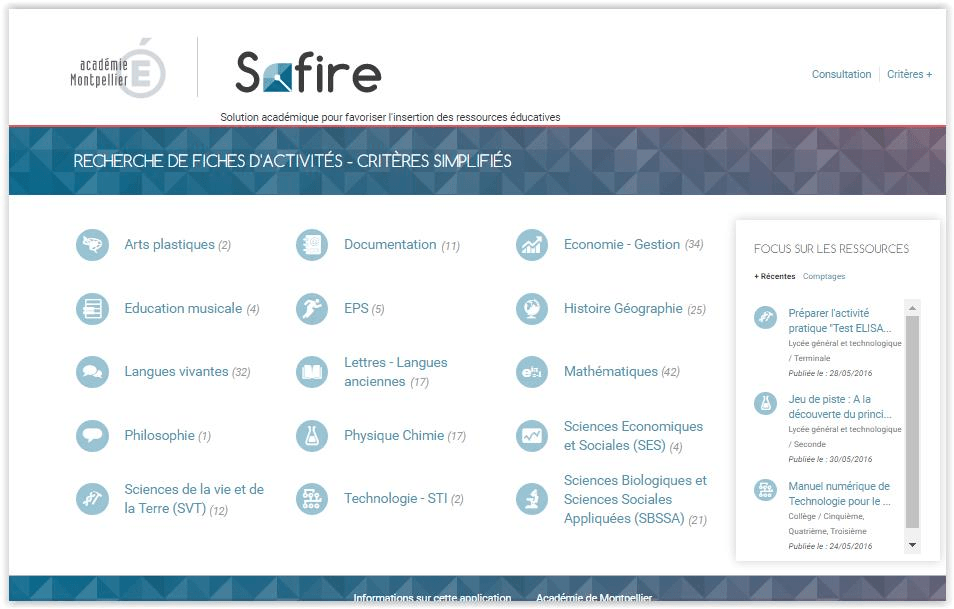Click the Safire logo
Screen dimensions: 954x609
[308, 72]
